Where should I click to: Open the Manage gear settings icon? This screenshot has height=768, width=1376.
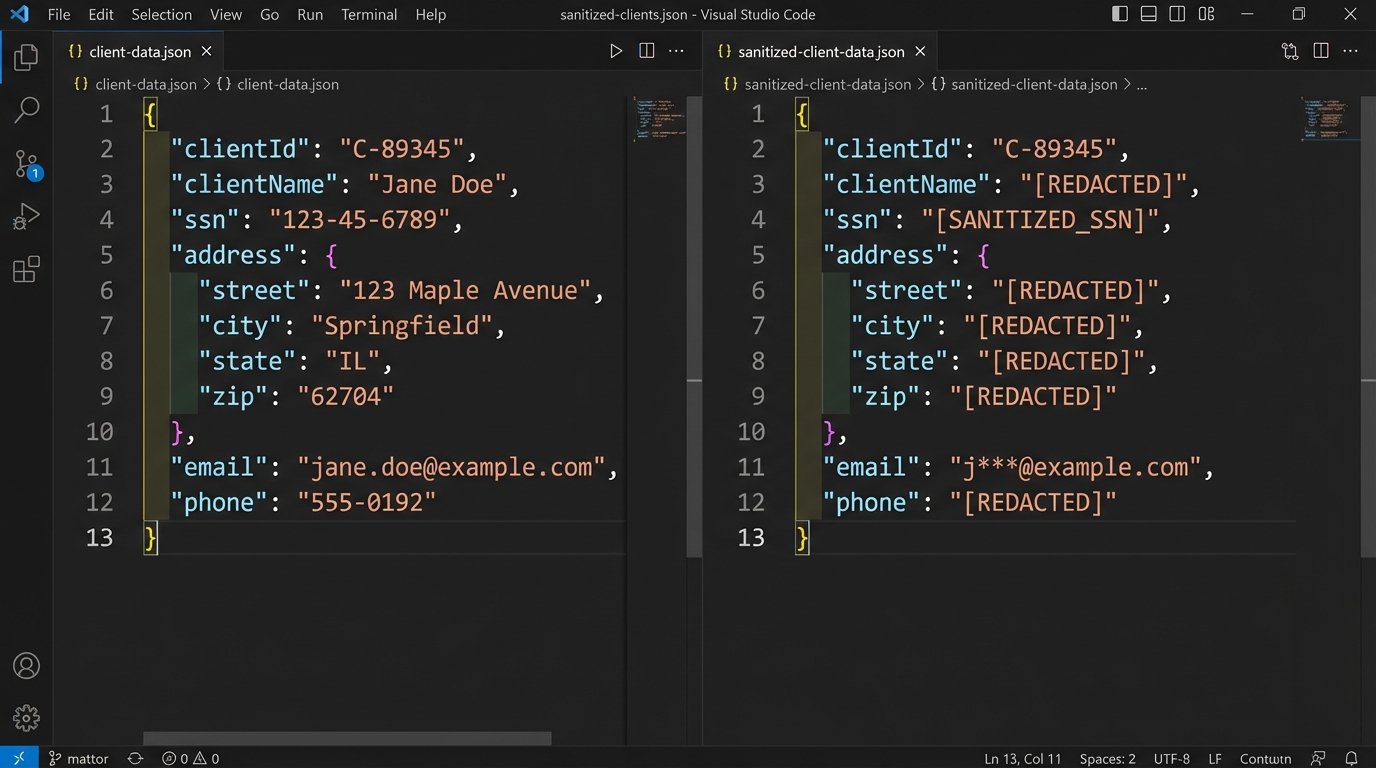coord(26,717)
